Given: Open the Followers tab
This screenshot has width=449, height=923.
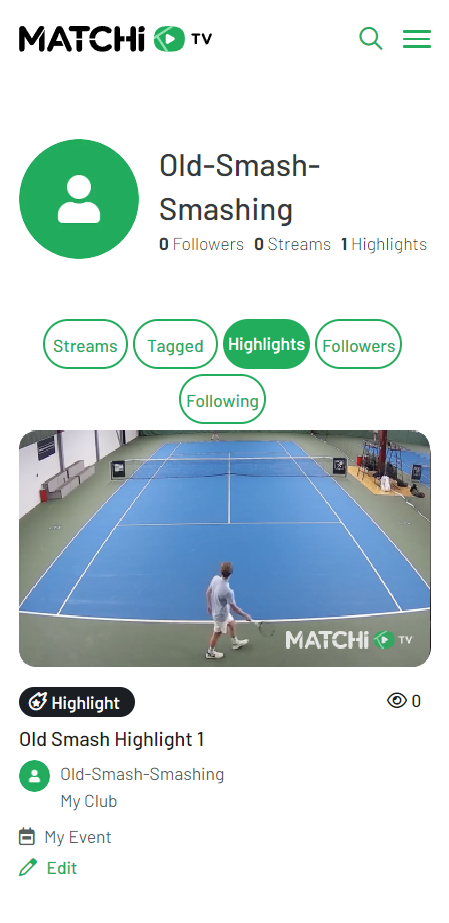Looking at the screenshot, I should pyautogui.click(x=358, y=344).
